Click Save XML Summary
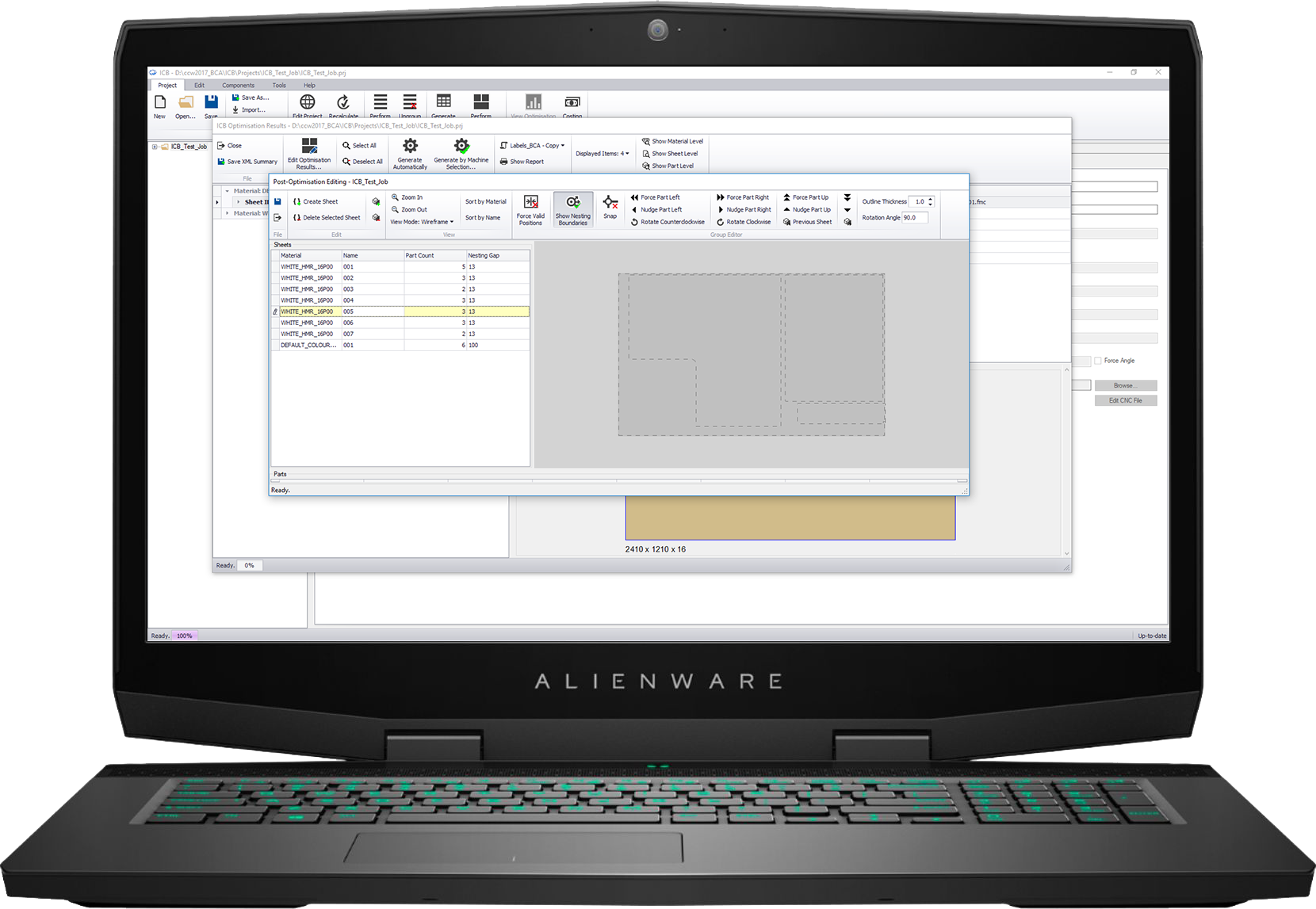 pos(247,162)
